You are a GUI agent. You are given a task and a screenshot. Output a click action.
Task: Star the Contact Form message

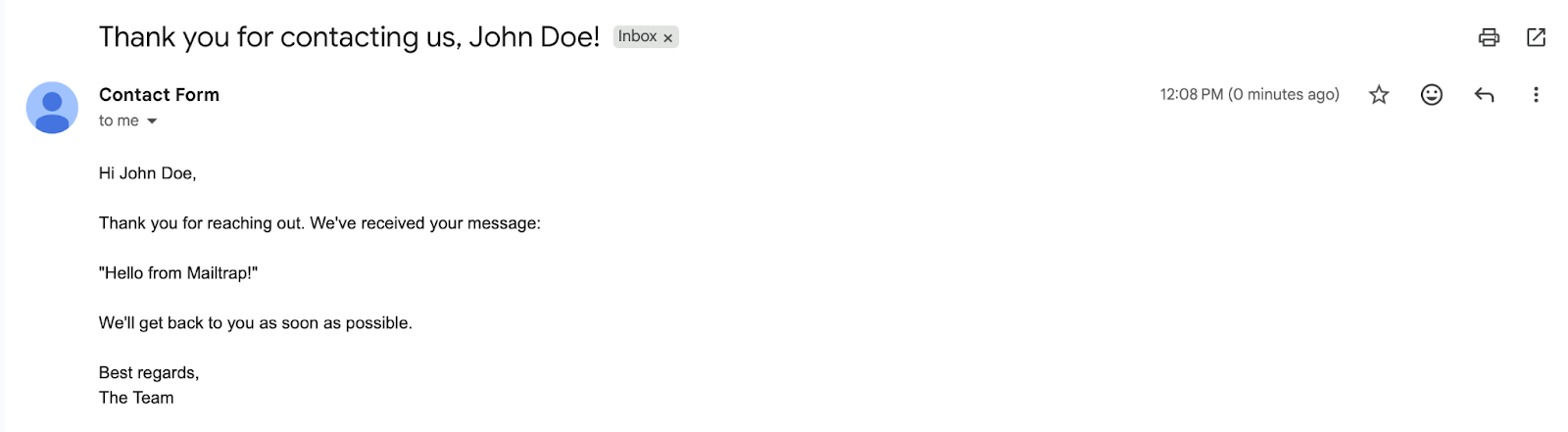pyautogui.click(x=1379, y=94)
